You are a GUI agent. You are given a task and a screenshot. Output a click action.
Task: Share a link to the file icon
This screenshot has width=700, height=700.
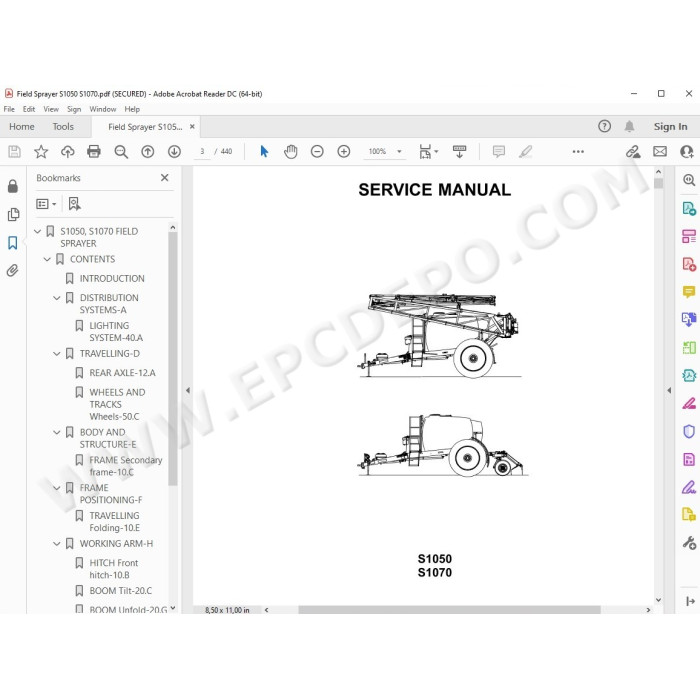pos(633,152)
